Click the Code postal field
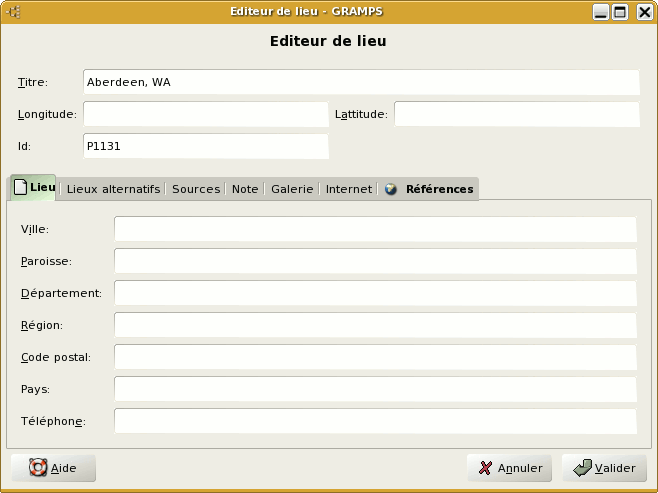Image resolution: width=658 pixels, height=493 pixels. click(x=375, y=357)
